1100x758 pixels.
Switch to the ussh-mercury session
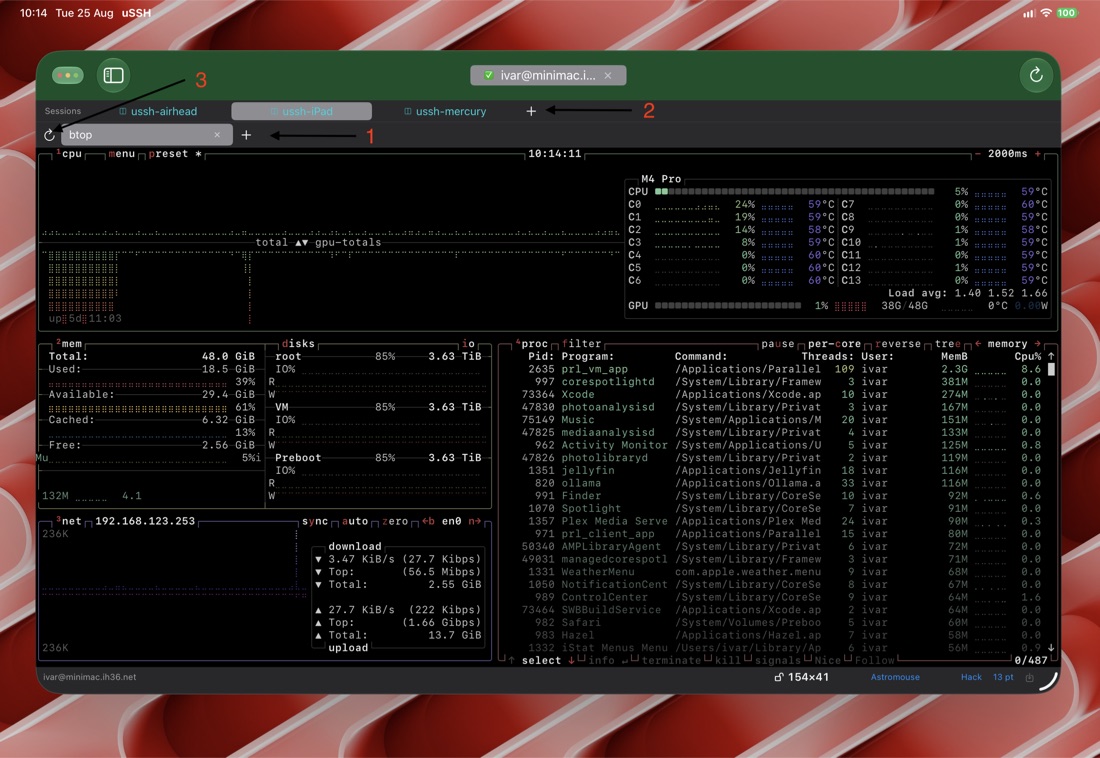click(x=445, y=111)
